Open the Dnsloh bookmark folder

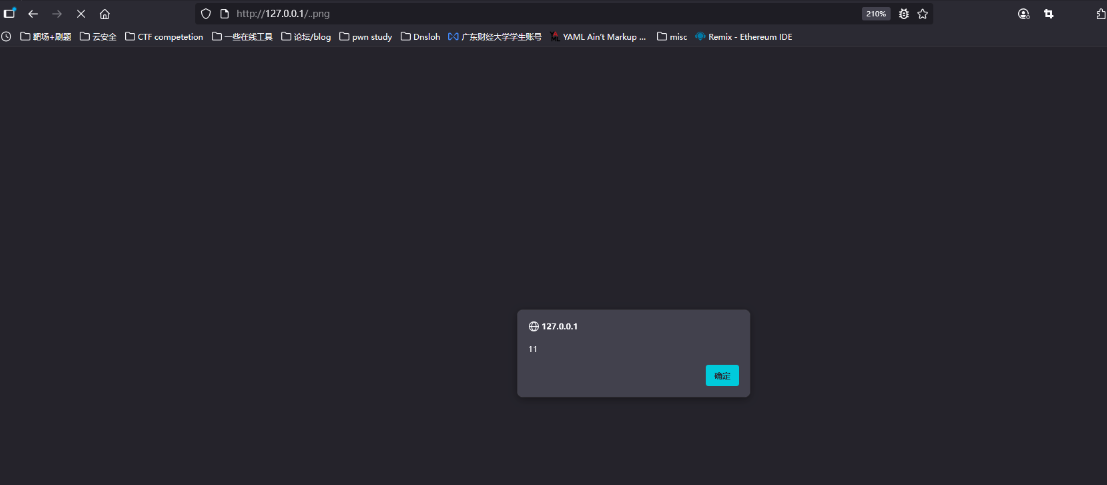420,37
